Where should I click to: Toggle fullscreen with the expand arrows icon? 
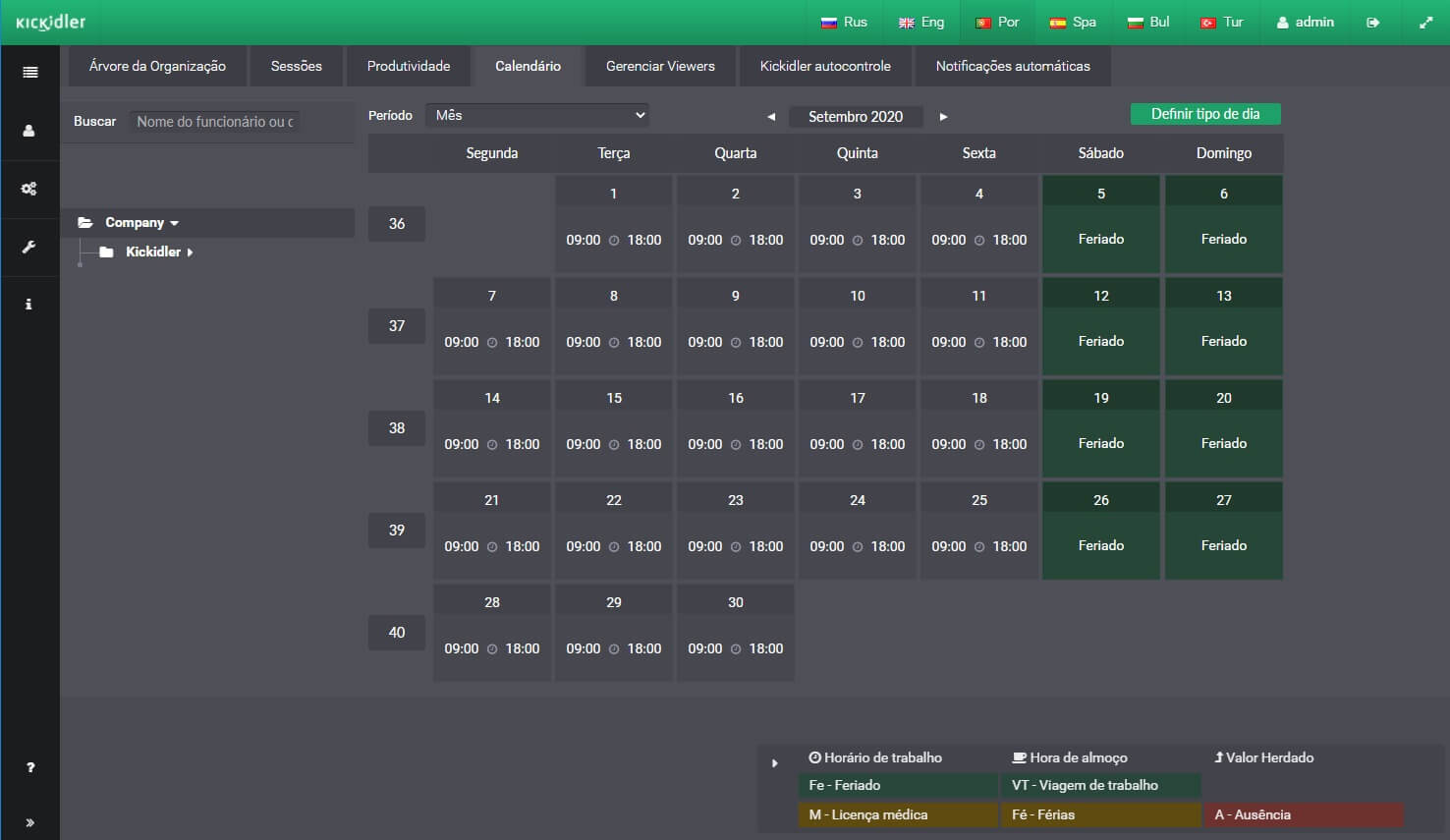click(x=1426, y=23)
